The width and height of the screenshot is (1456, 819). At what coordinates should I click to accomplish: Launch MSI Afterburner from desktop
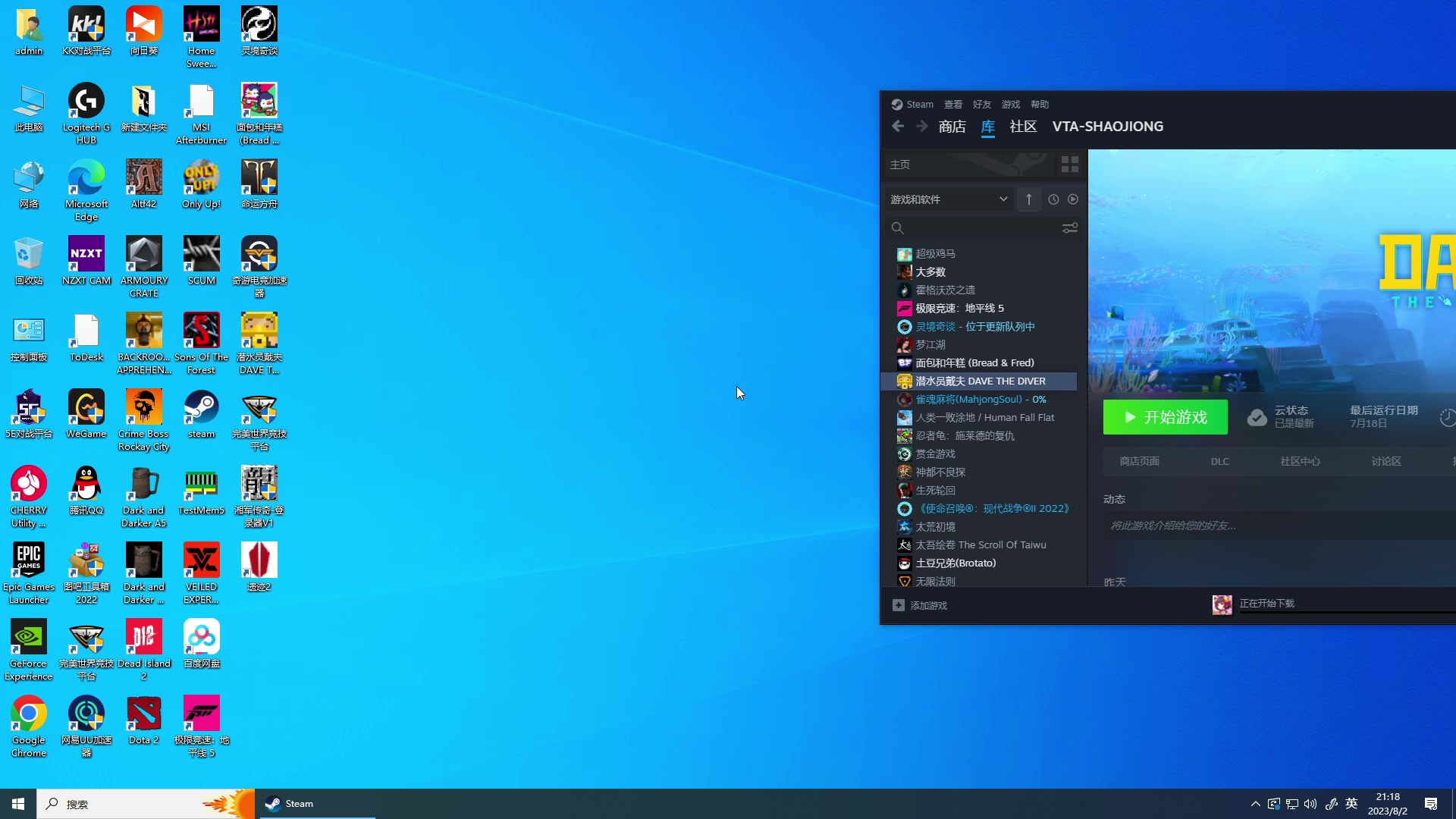[201, 114]
